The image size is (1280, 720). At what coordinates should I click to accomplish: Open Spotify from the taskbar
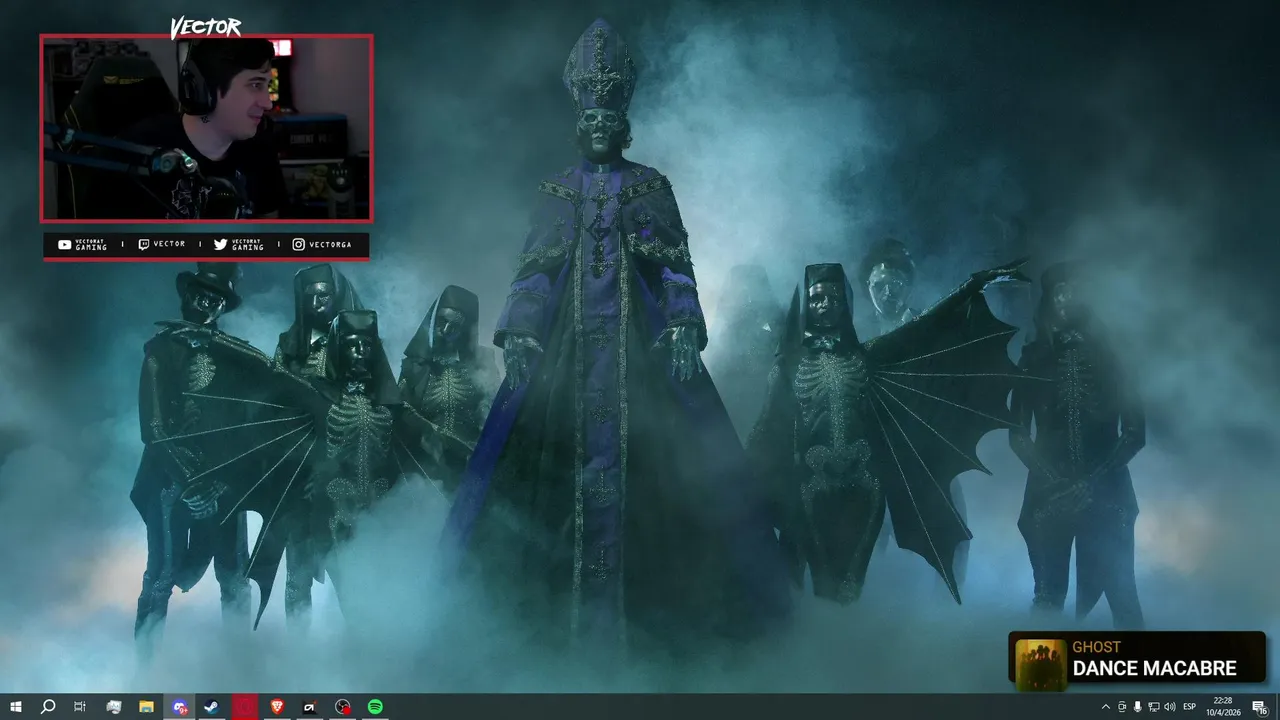(375, 707)
